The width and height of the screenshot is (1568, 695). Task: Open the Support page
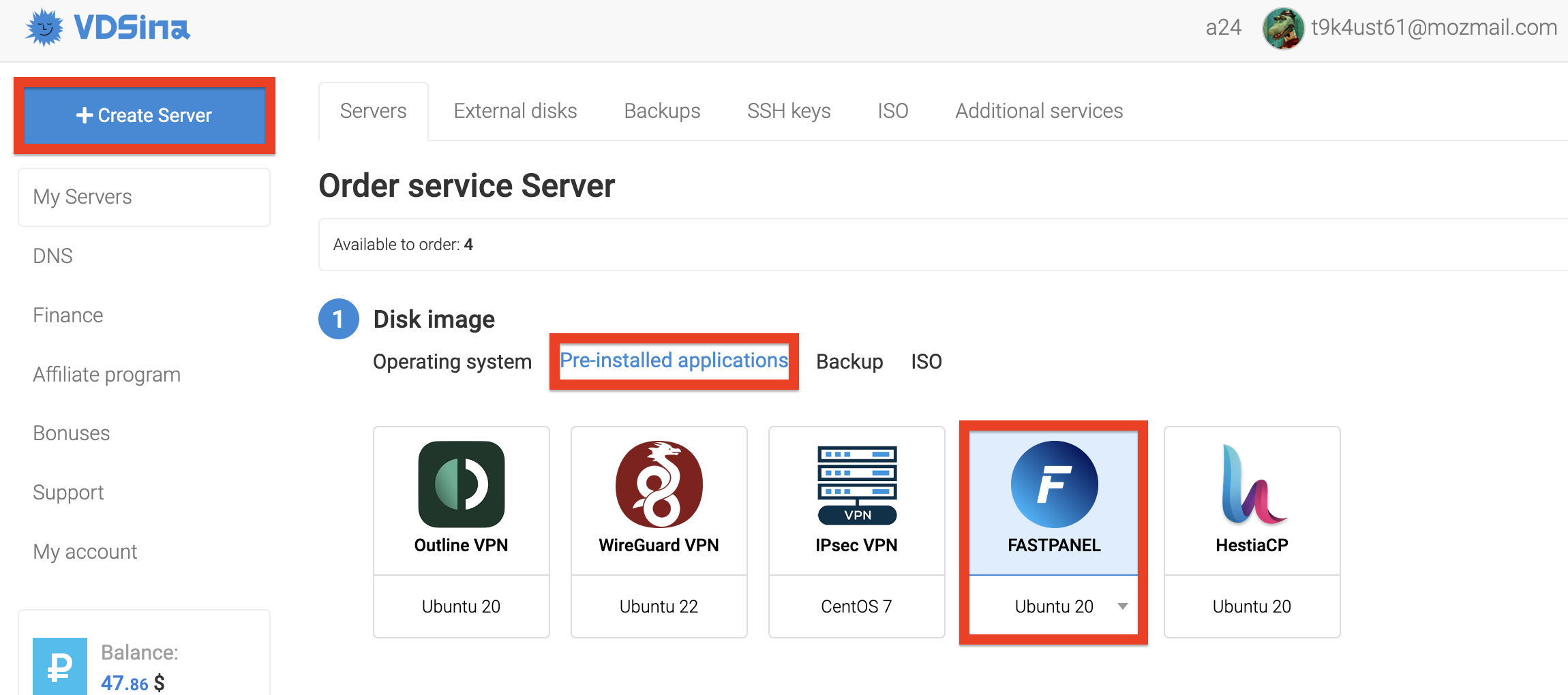pos(68,493)
